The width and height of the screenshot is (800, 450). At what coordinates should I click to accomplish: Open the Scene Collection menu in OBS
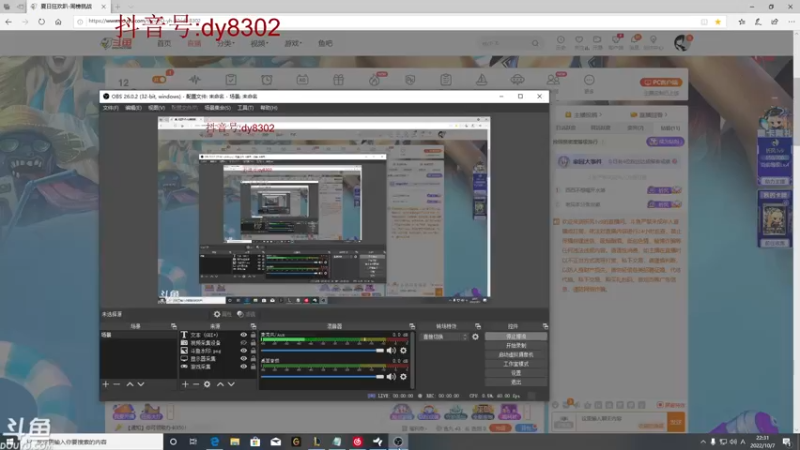[217, 108]
